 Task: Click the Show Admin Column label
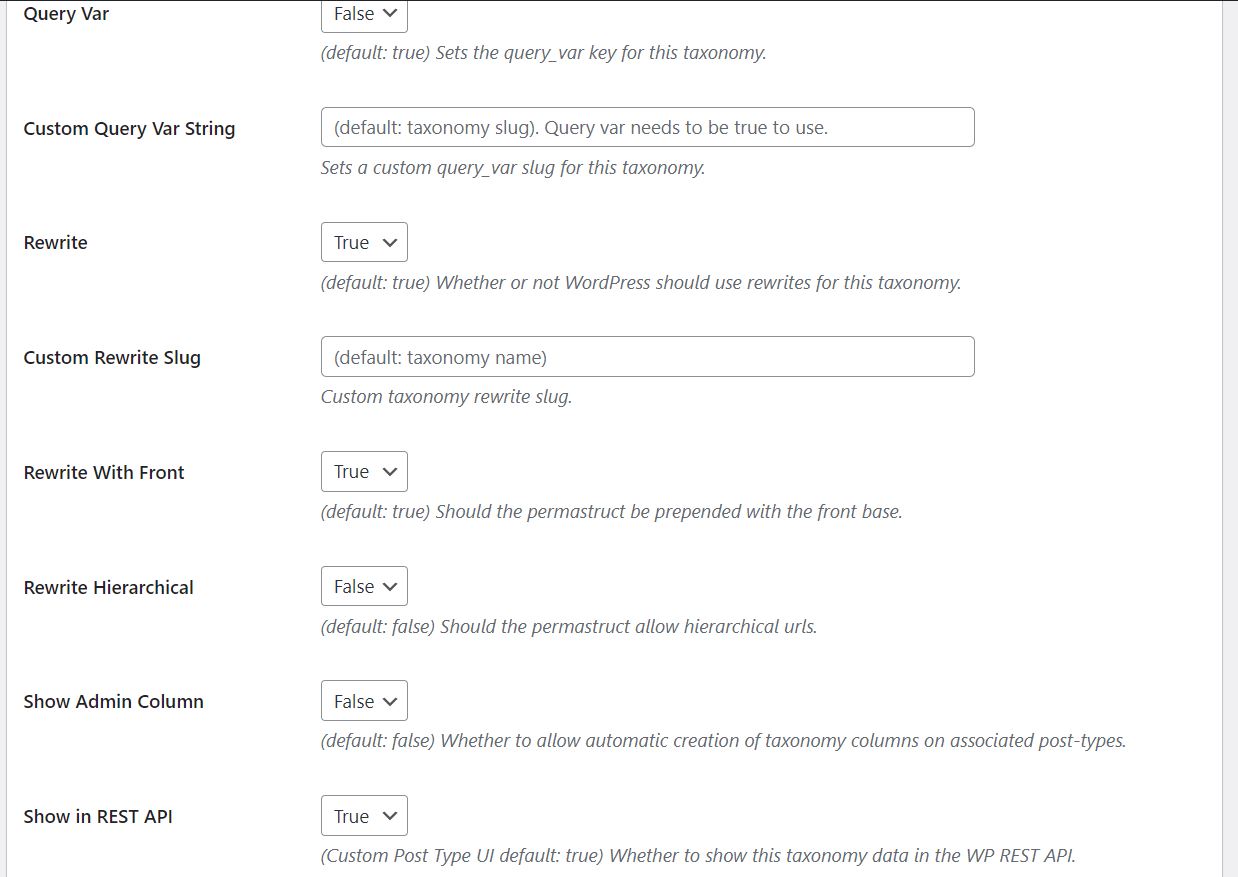(x=114, y=702)
